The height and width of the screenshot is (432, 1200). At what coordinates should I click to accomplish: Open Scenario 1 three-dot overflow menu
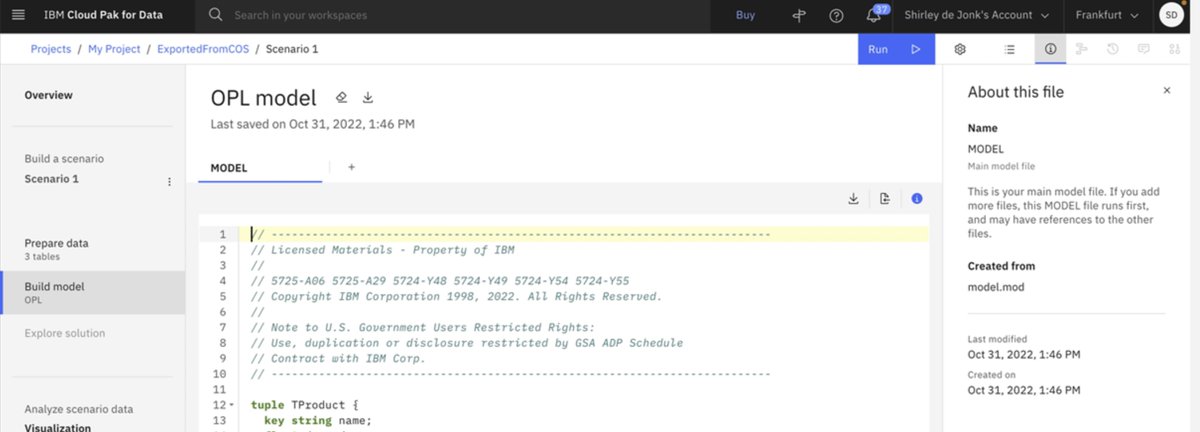(169, 181)
